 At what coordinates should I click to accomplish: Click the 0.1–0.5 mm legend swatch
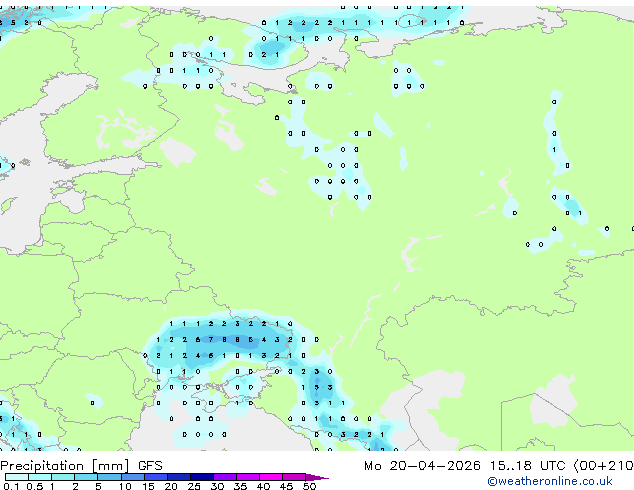pos(17,477)
